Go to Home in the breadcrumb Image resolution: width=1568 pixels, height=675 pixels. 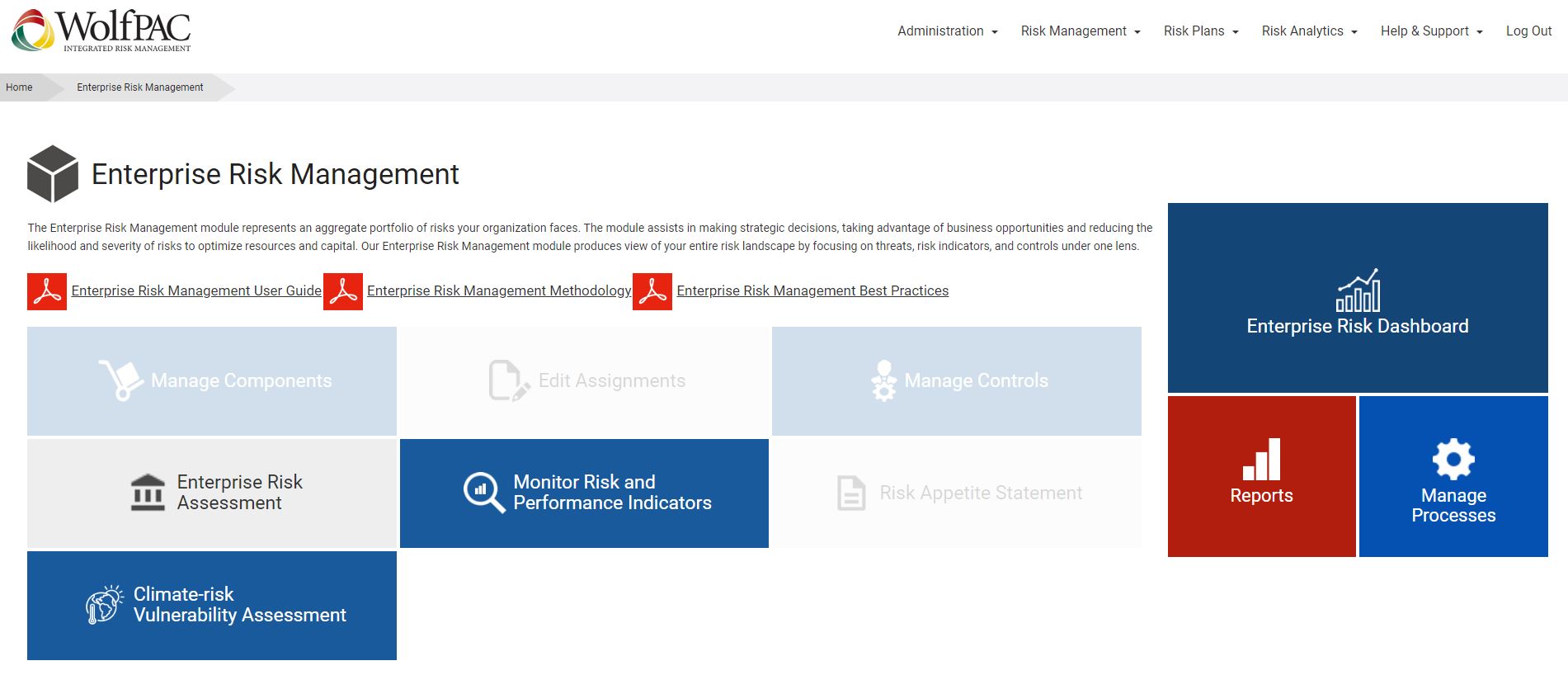point(19,87)
